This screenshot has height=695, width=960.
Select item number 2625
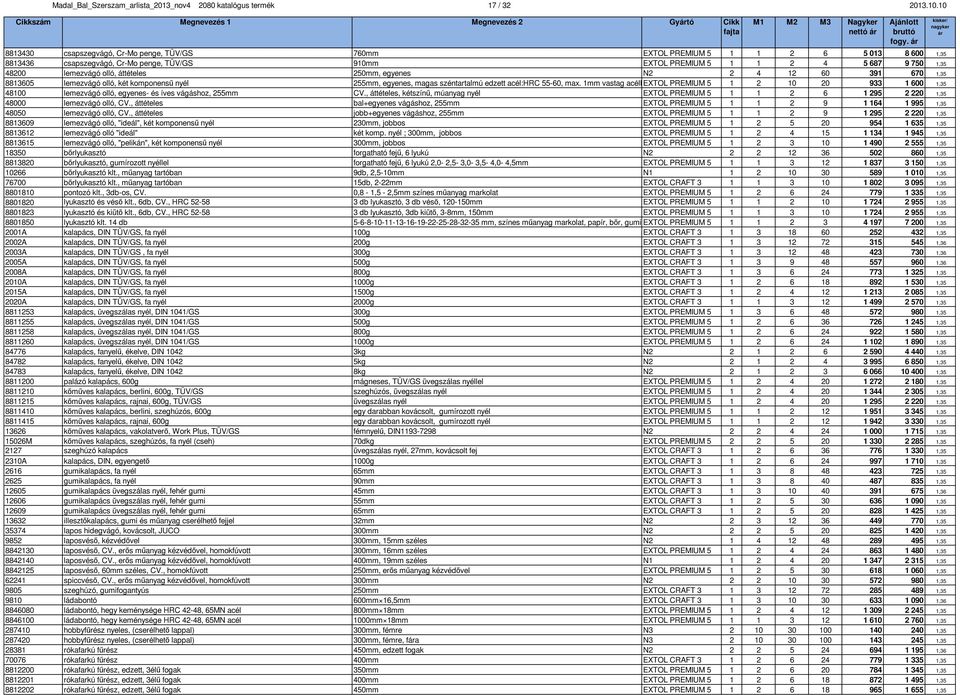(13, 481)
